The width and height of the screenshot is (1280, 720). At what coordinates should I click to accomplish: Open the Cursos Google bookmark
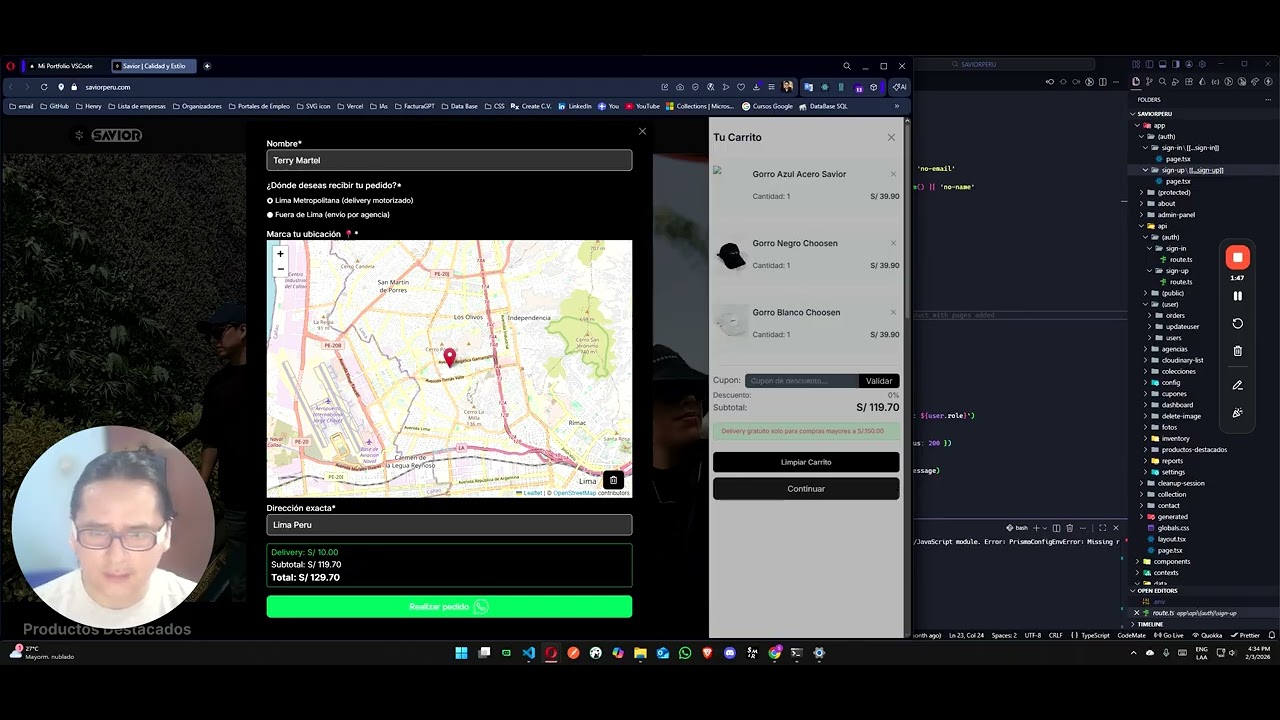pyautogui.click(x=767, y=106)
